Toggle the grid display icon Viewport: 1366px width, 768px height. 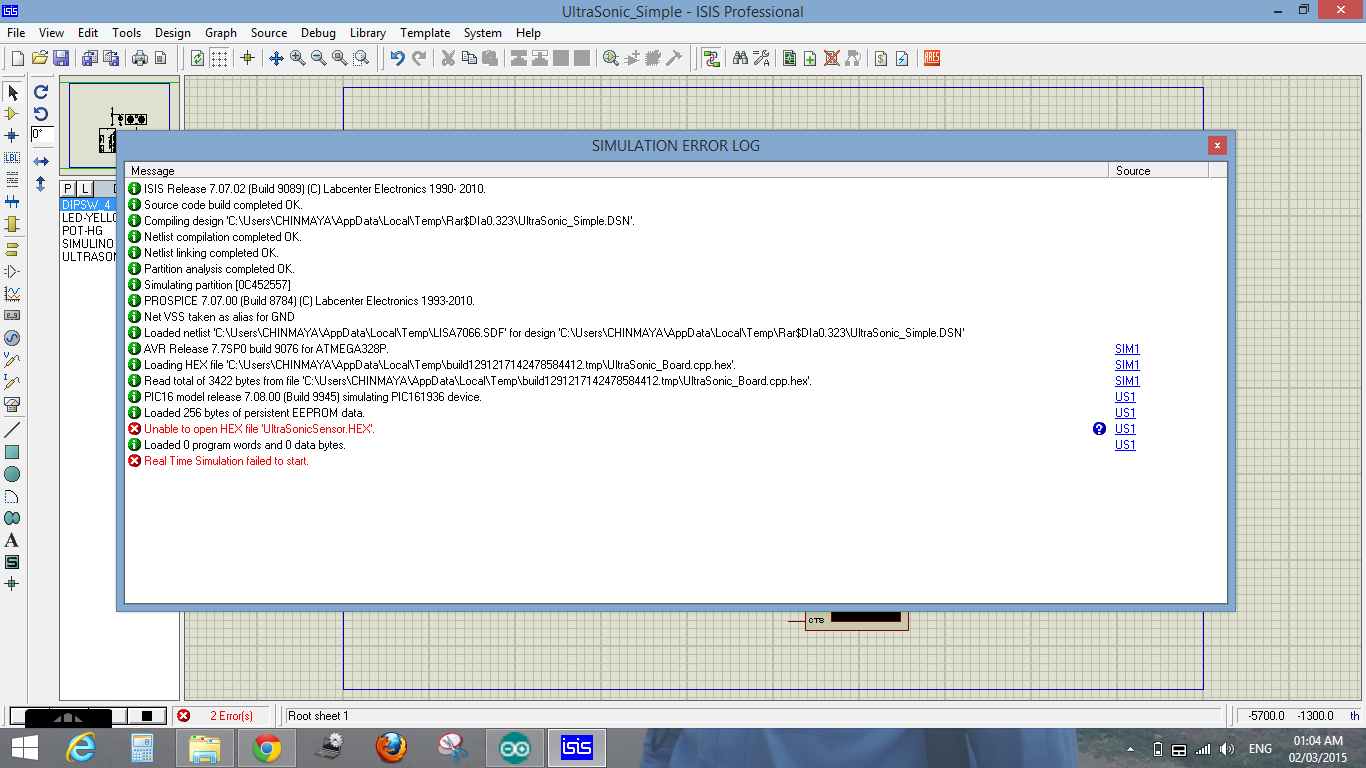pos(219,59)
